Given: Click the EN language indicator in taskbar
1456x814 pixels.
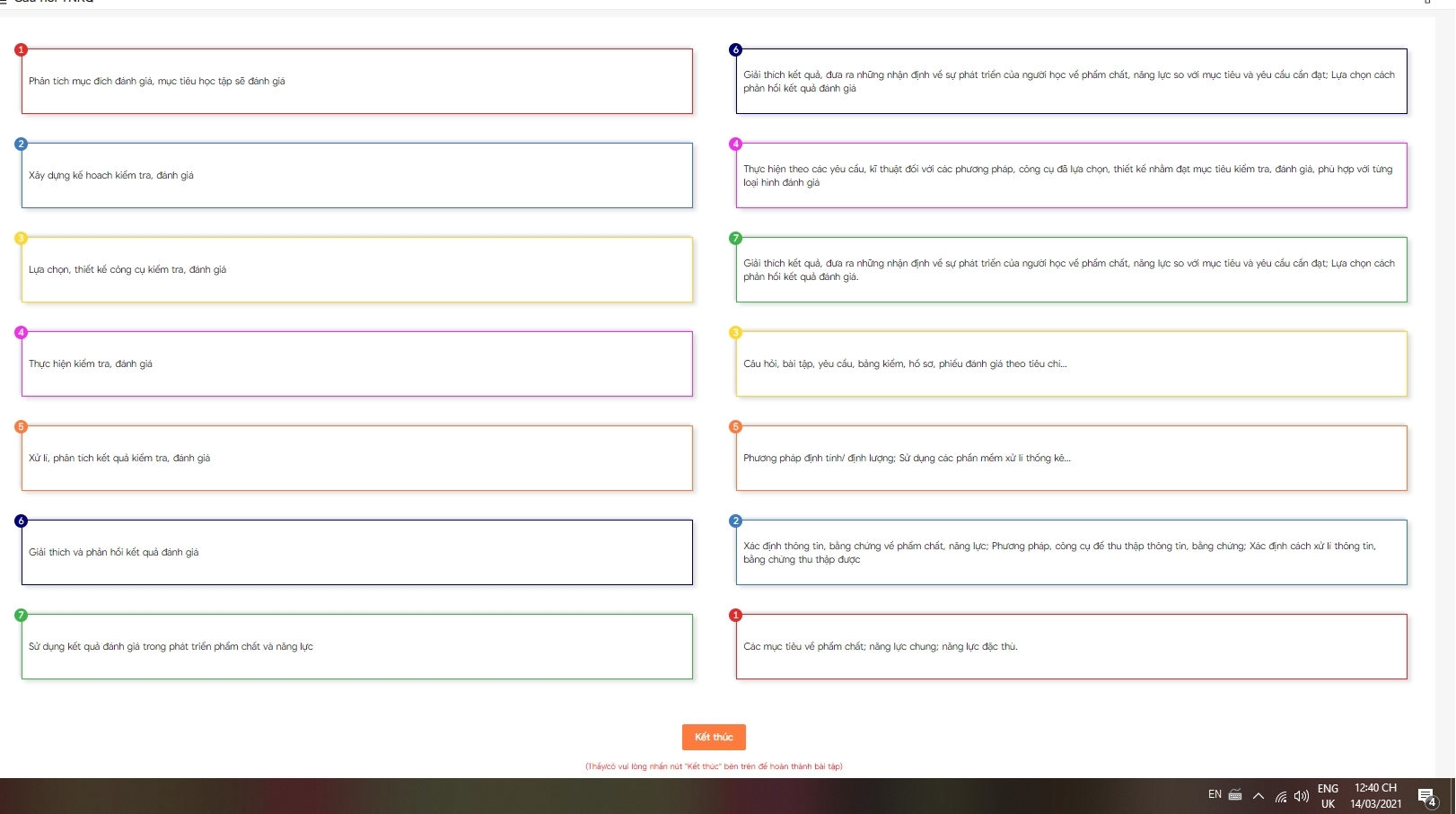Looking at the screenshot, I should [x=1215, y=795].
